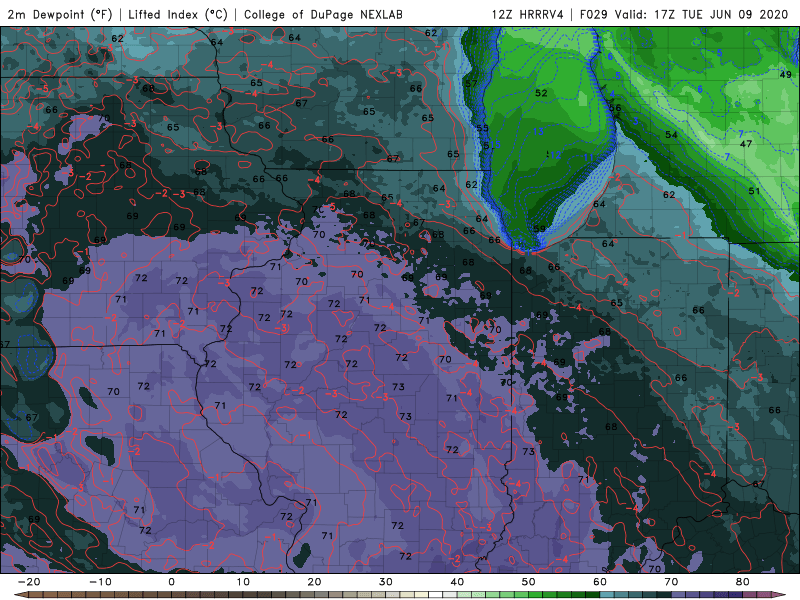Click the 0 tick label on the color scale
The image size is (800, 600).
171,582
